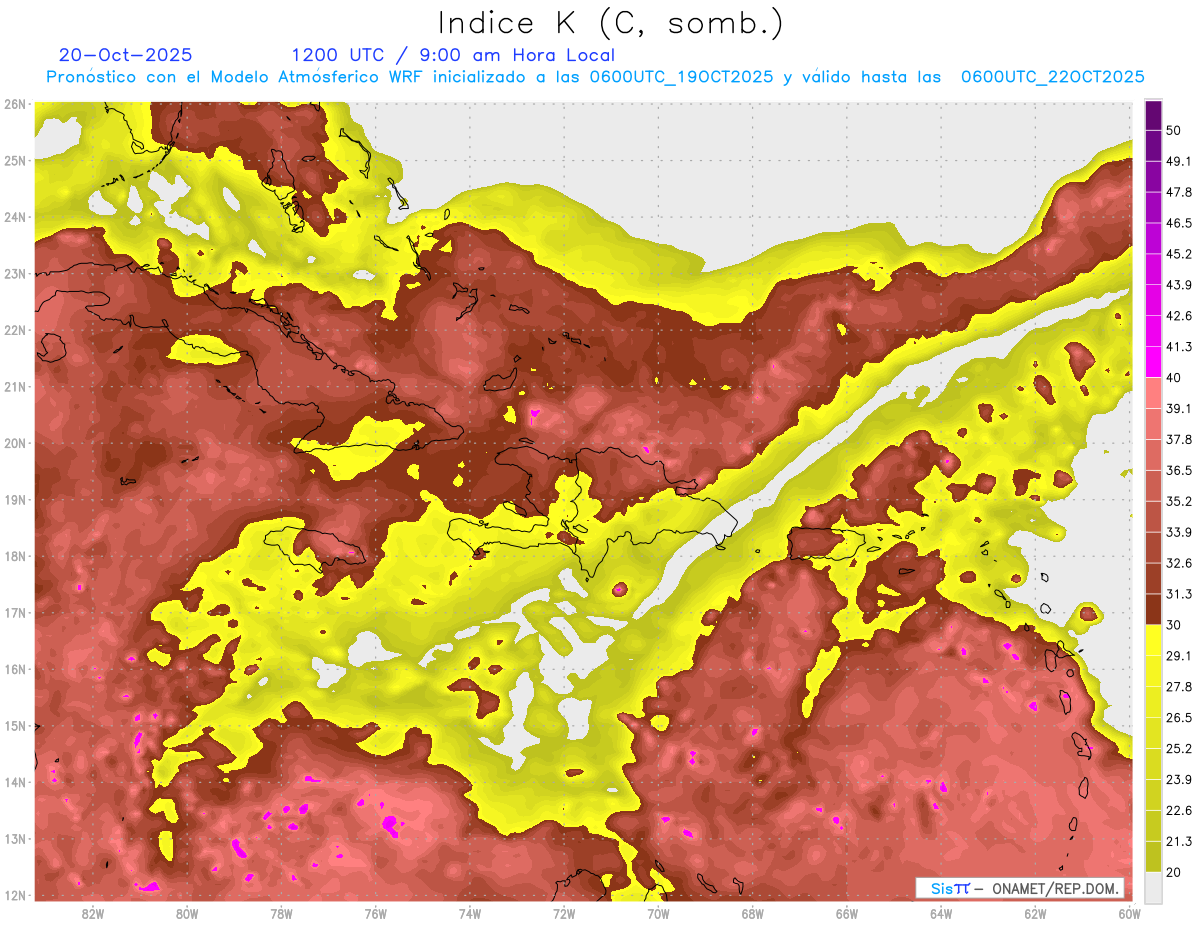Click the Puerto Rico island outline on map

825,544
